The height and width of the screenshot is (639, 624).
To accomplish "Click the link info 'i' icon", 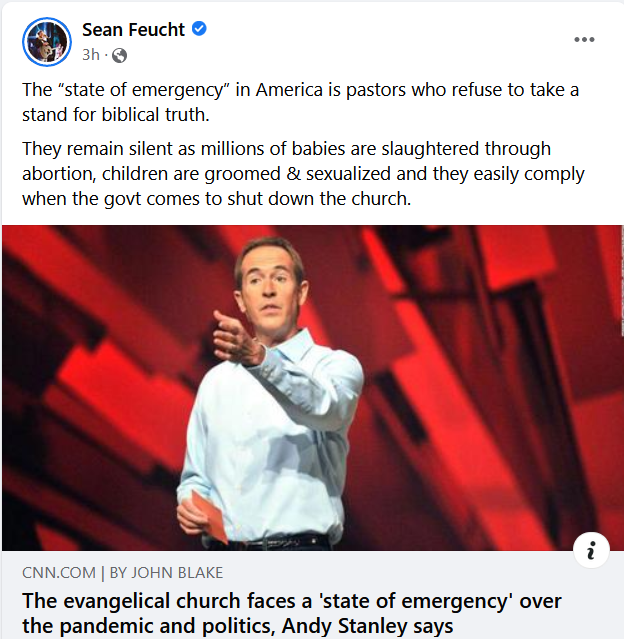I will pos(591,550).
